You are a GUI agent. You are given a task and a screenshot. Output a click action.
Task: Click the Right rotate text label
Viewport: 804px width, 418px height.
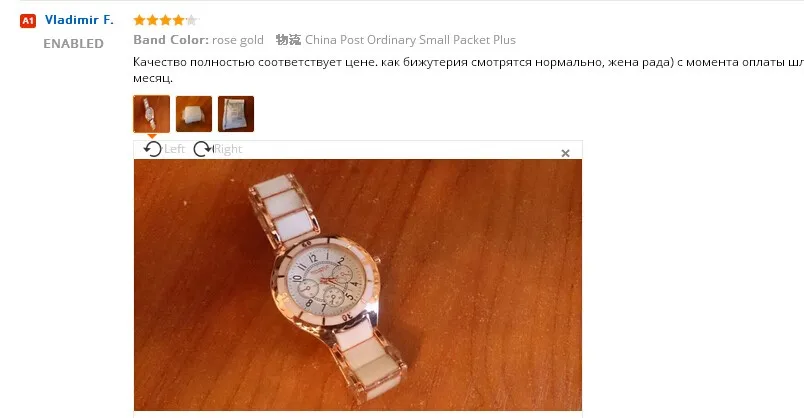228,149
